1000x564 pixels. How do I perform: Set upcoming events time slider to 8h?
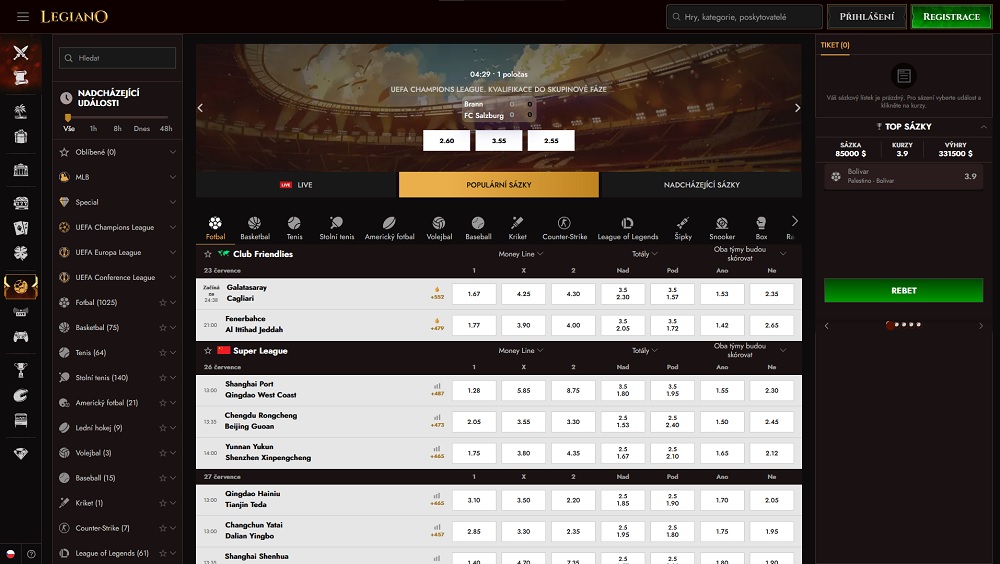coord(118,128)
